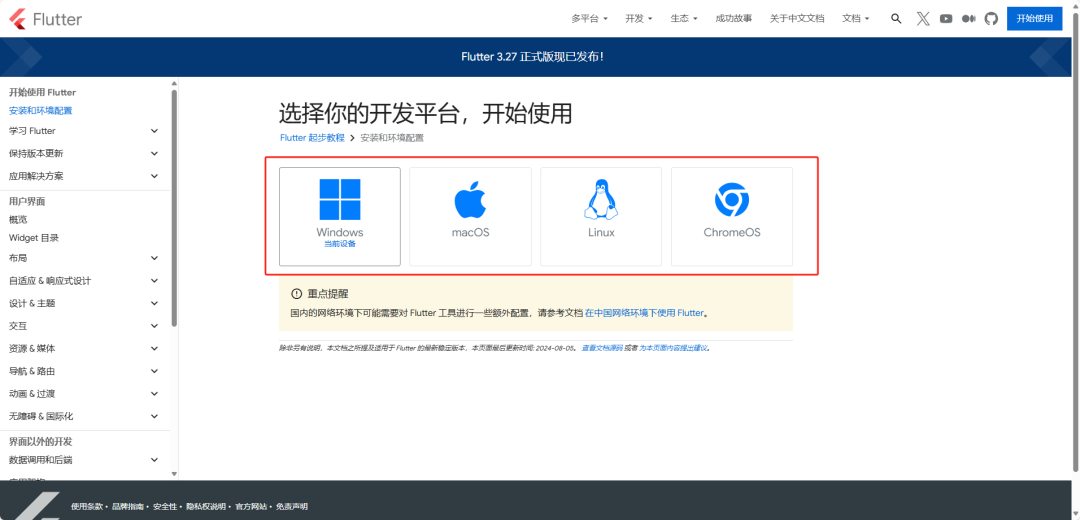Open the GitHub repository icon
This screenshot has height=520, width=1080.
point(991,19)
